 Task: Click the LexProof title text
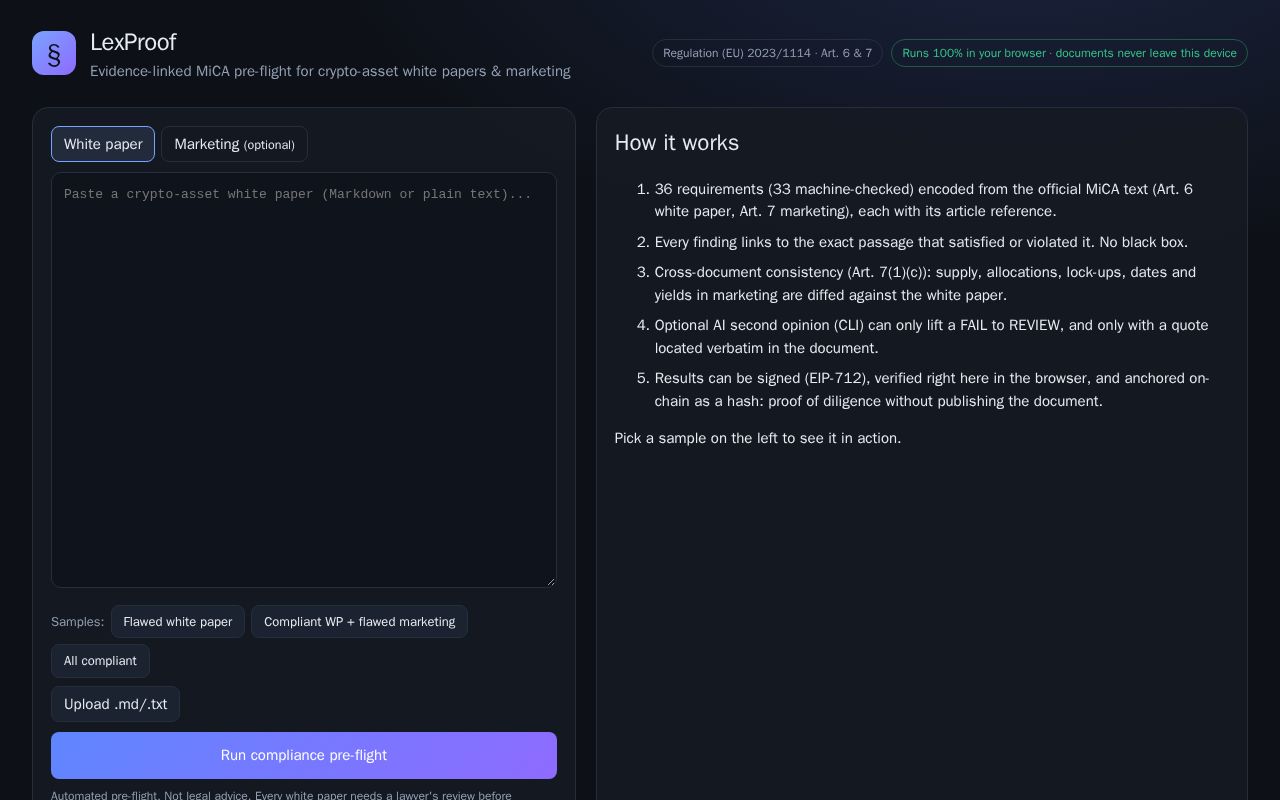pos(133,42)
